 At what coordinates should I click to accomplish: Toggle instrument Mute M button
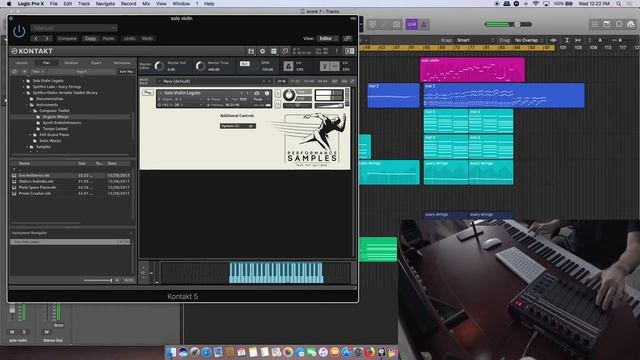278,104
